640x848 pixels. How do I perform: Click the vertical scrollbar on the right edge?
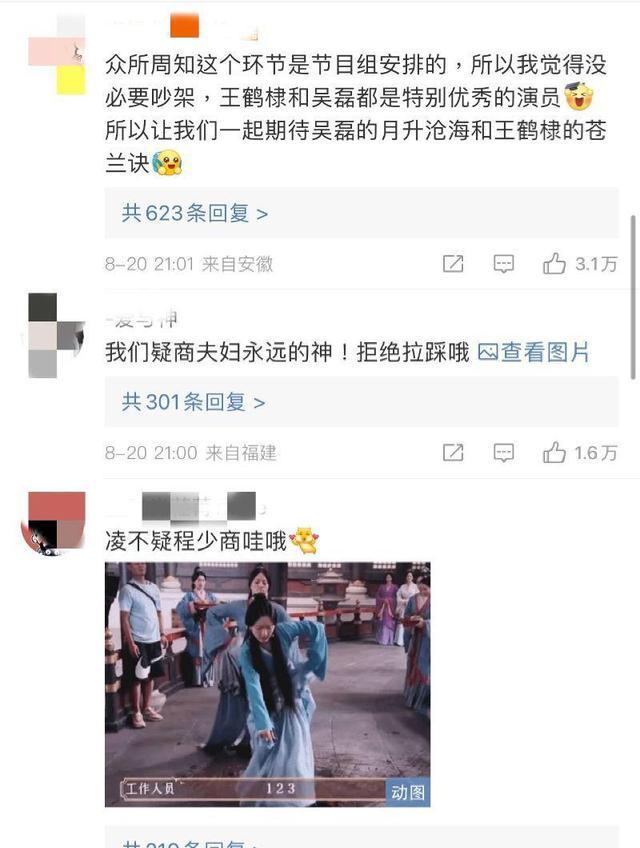pos(632,297)
